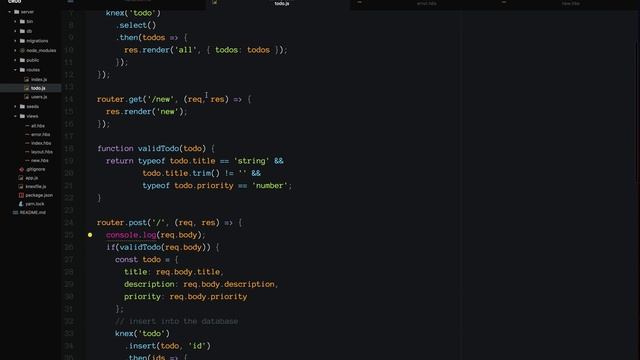Viewport: 640px width, 360px height.
Task: Click 'console.log' on line 25
Action: 131,235
